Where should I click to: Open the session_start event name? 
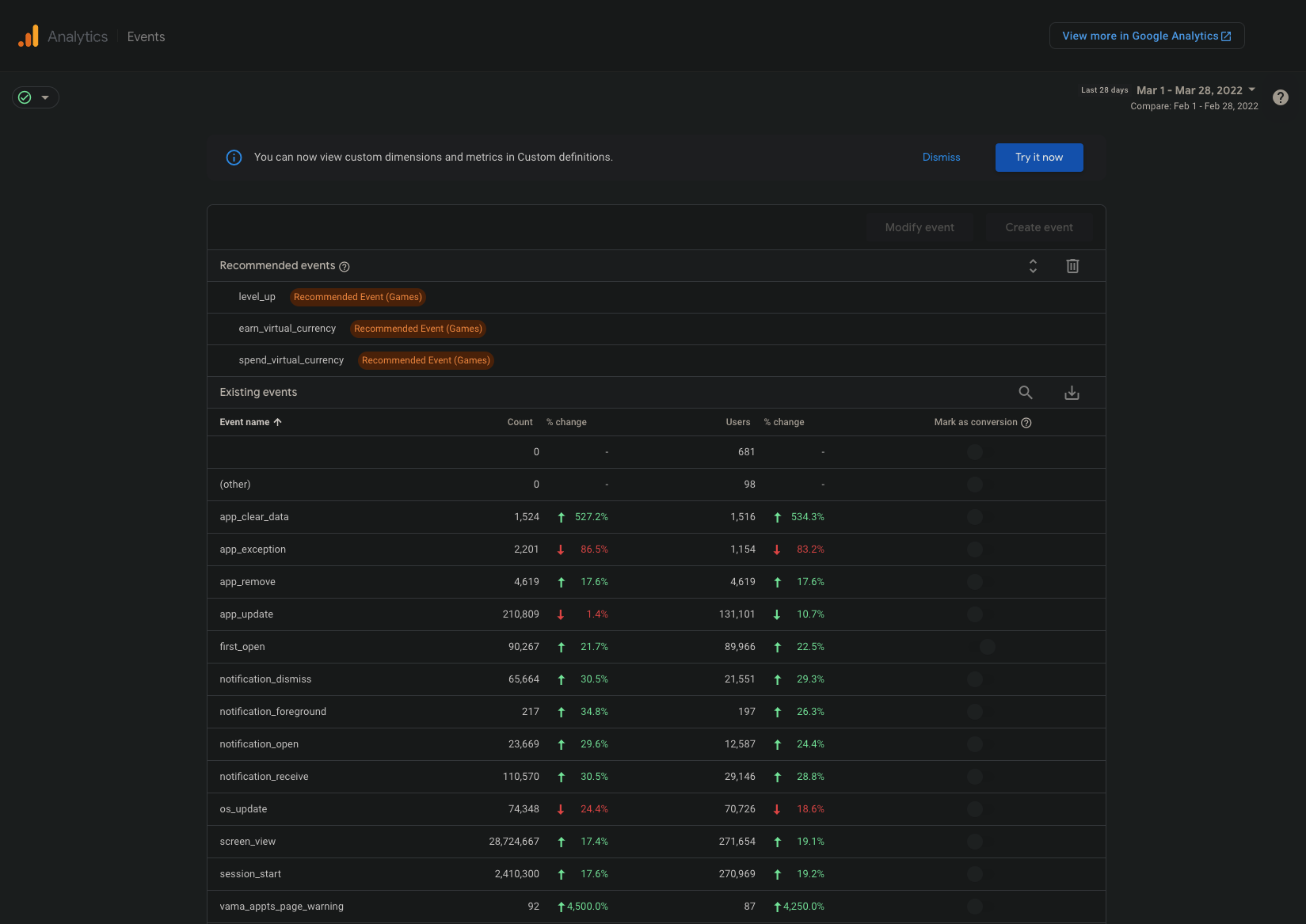[250, 874]
